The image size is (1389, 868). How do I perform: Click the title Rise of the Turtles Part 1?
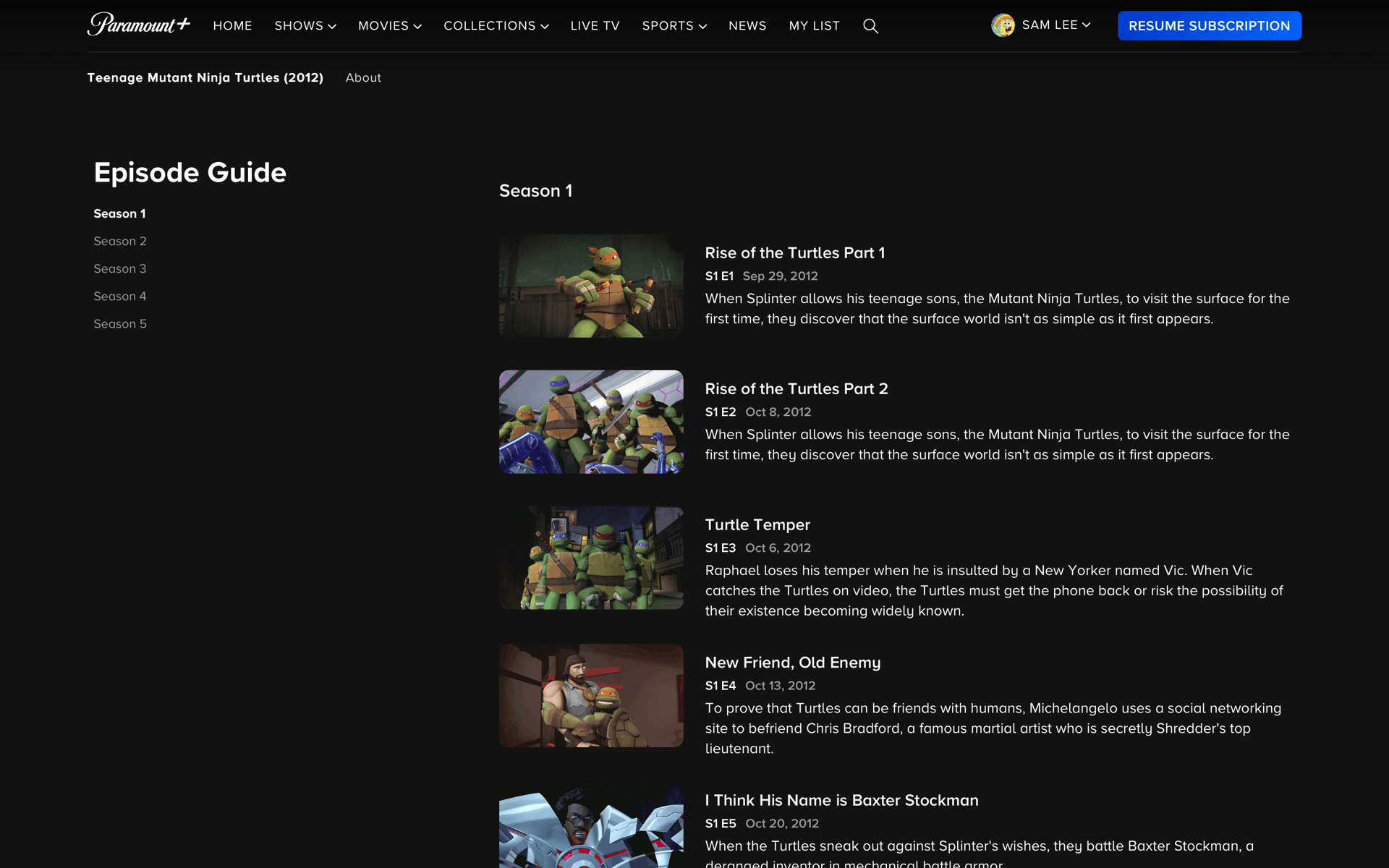point(795,252)
